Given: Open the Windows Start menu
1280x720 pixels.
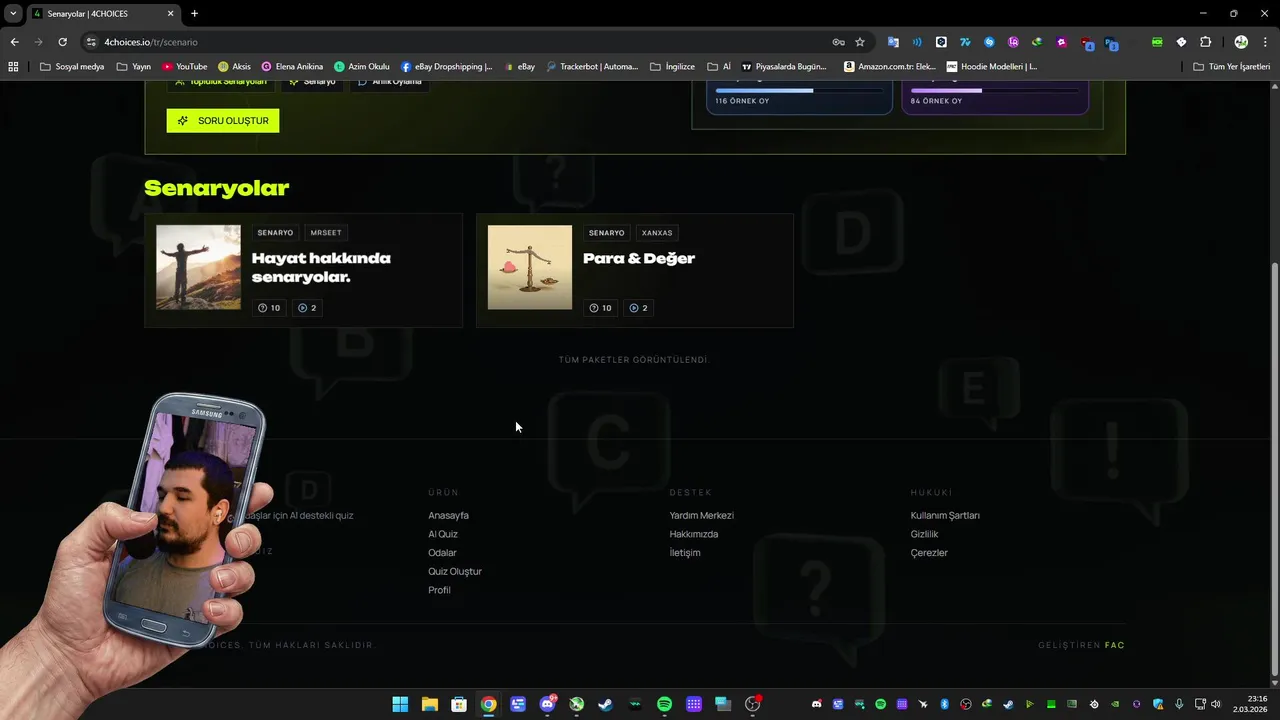Looking at the screenshot, I should pos(400,704).
